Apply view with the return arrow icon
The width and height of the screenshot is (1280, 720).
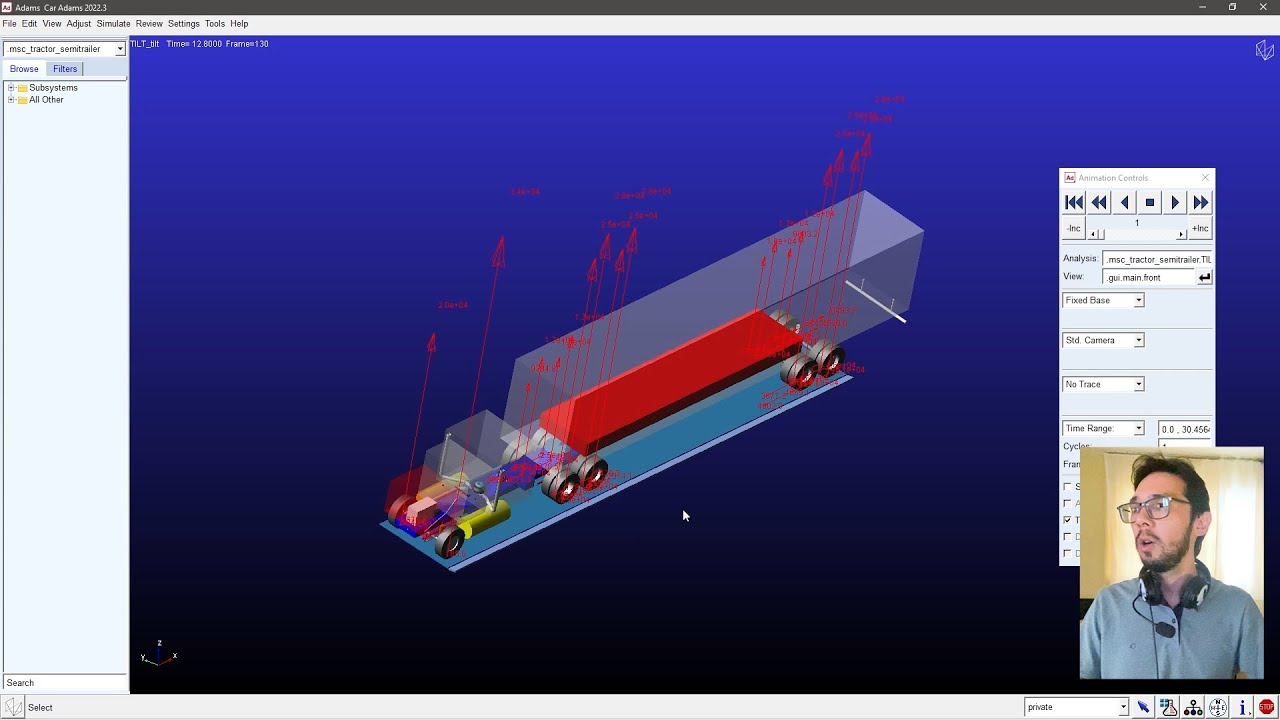pyautogui.click(x=1204, y=277)
